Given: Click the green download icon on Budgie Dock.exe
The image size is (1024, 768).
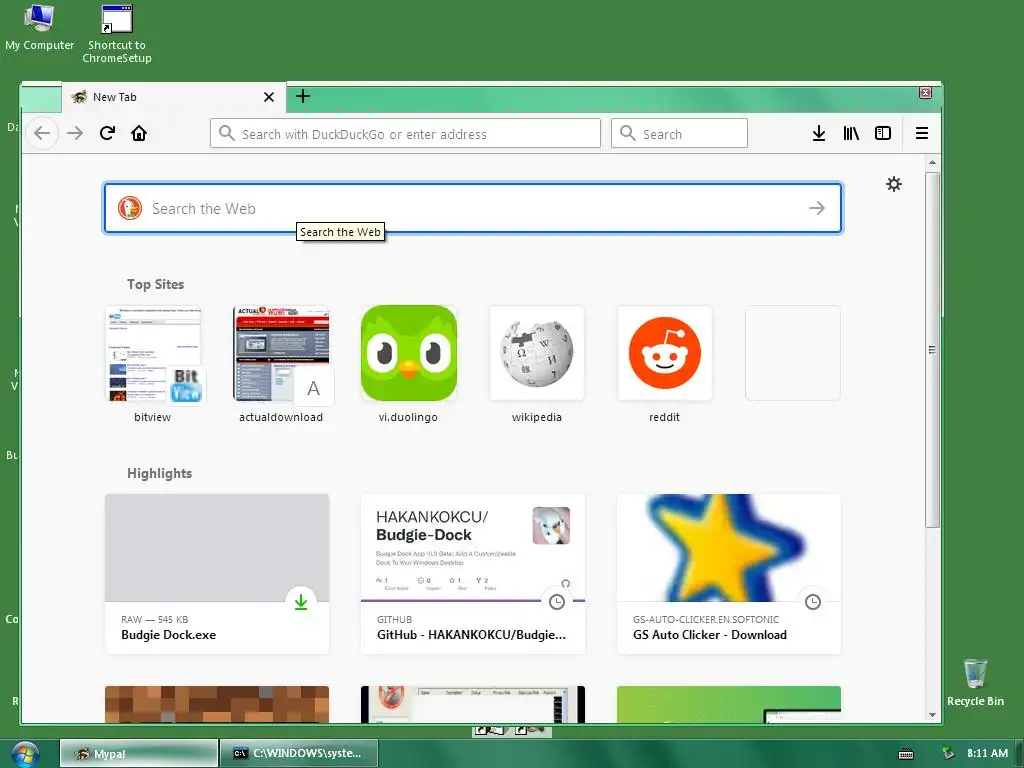Looking at the screenshot, I should [x=300, y=602].
